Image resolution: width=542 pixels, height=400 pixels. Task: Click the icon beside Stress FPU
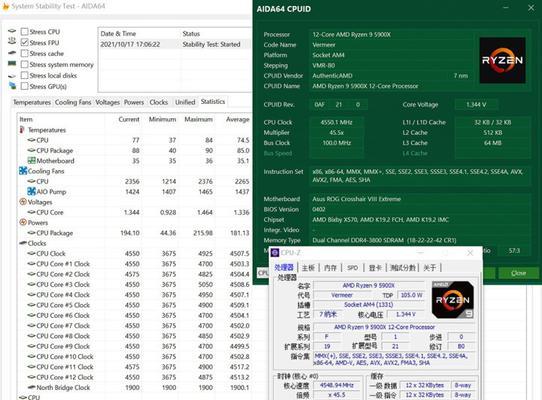12,41
